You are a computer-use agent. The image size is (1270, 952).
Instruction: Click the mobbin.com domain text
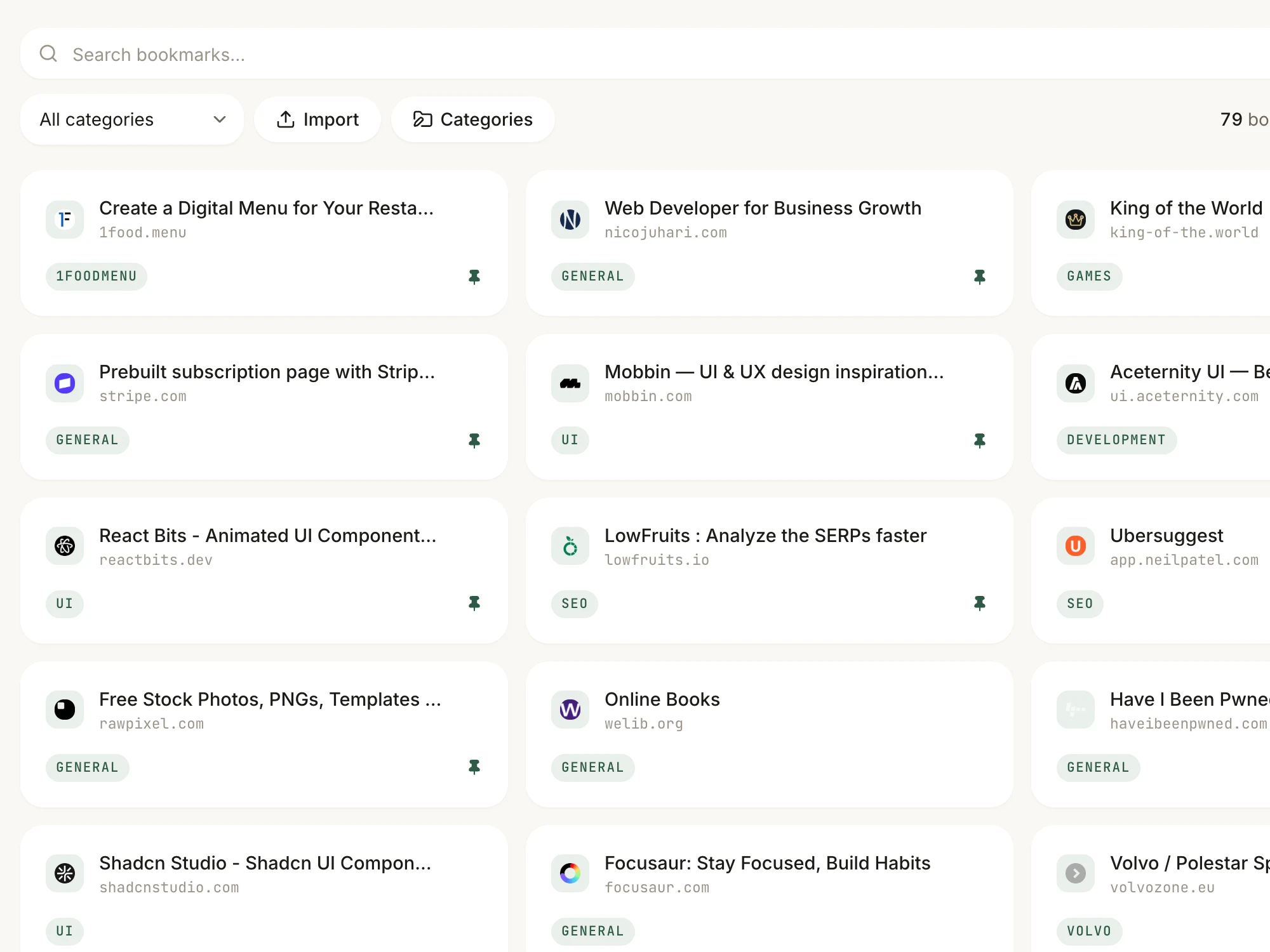pos(648,397)
